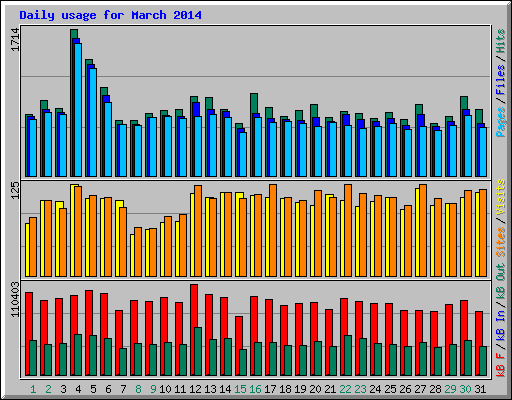Click day 13 on the x-axis
Image resolution: width=512 pixels, height=400 pixels.
[210, 389]
